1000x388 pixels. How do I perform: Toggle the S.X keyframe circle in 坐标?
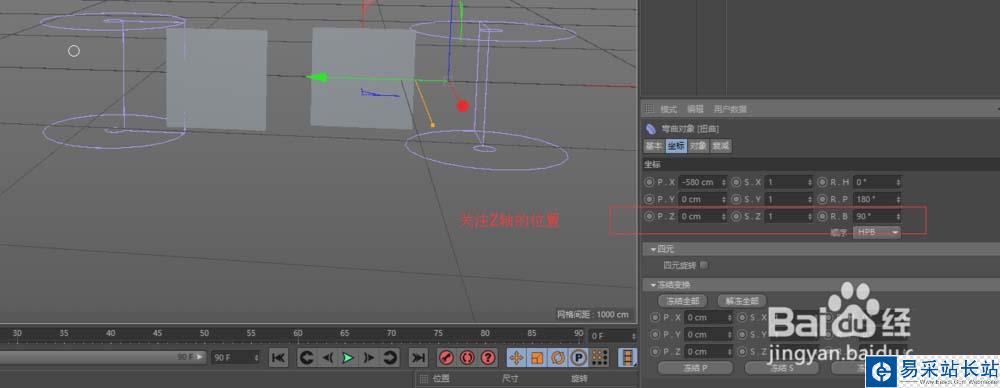click(x=736, y=182)
